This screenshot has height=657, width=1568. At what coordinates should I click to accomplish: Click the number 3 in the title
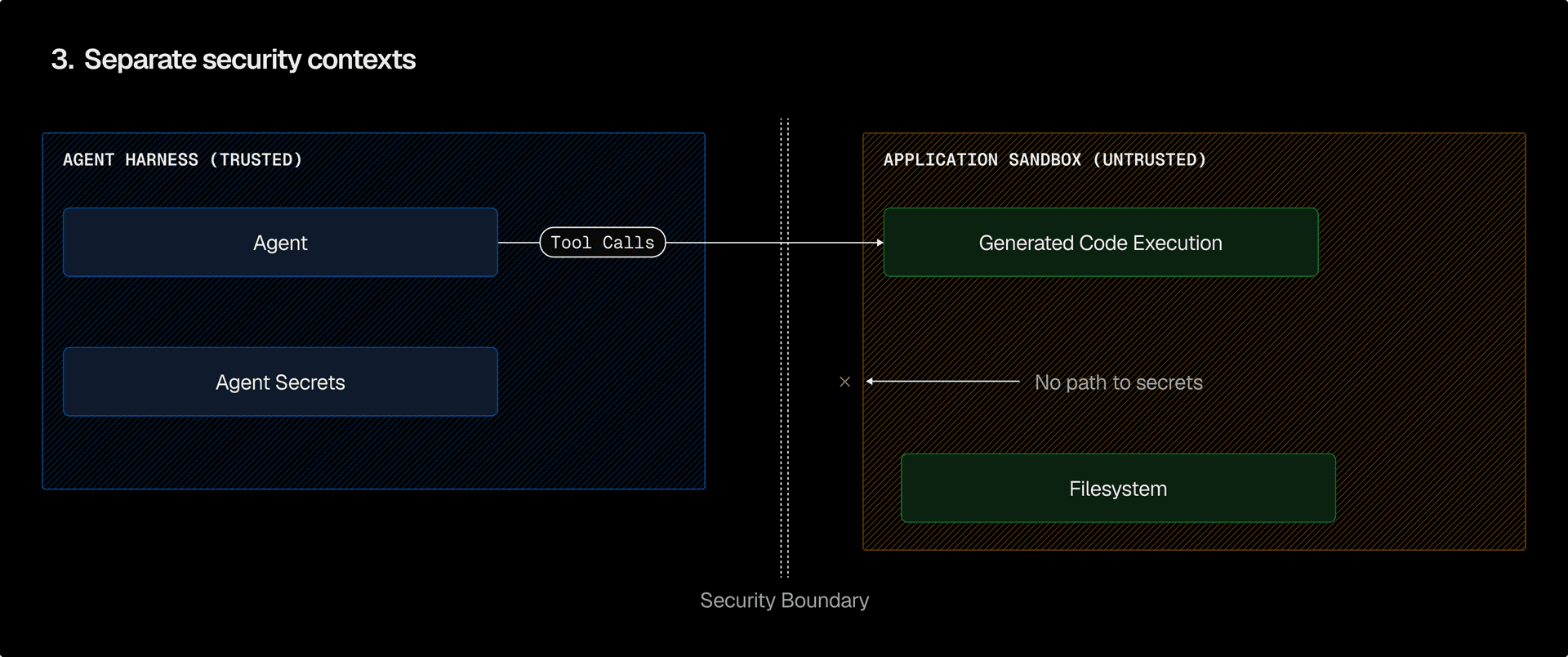pos(60,60)
